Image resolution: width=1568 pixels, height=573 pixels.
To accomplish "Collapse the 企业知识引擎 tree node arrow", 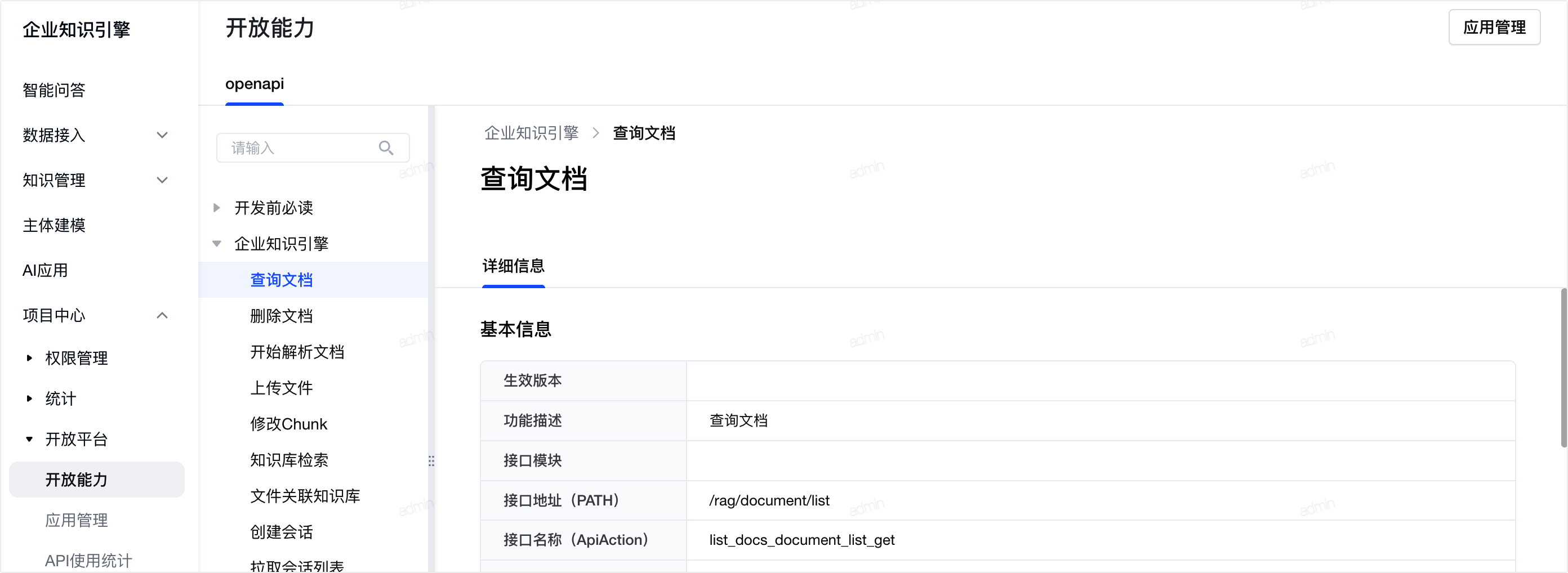I will (217, 244).
